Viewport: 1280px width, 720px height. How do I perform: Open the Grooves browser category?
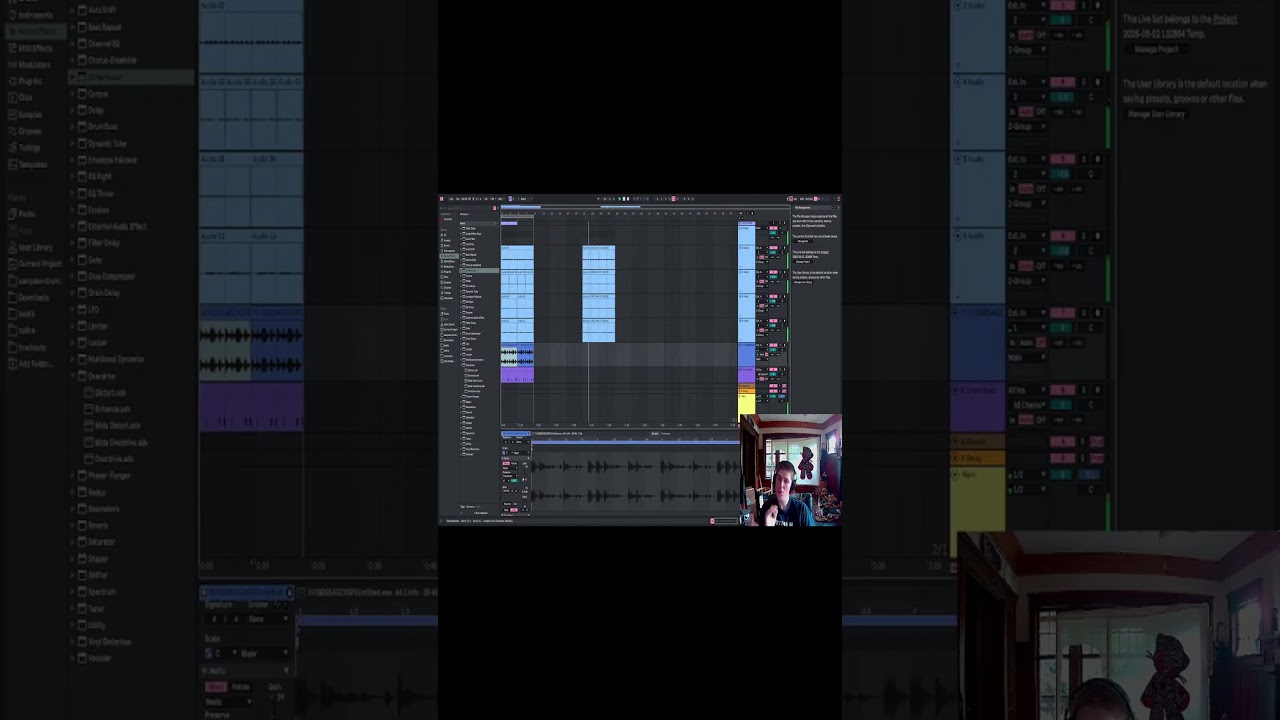click(x=447, y=287)
